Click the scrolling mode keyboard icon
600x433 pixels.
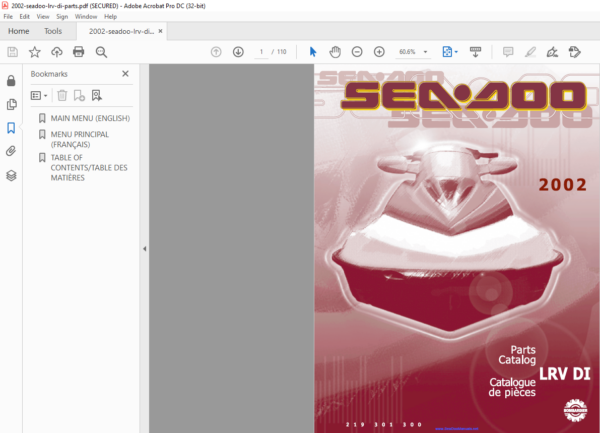click(475, 52)
